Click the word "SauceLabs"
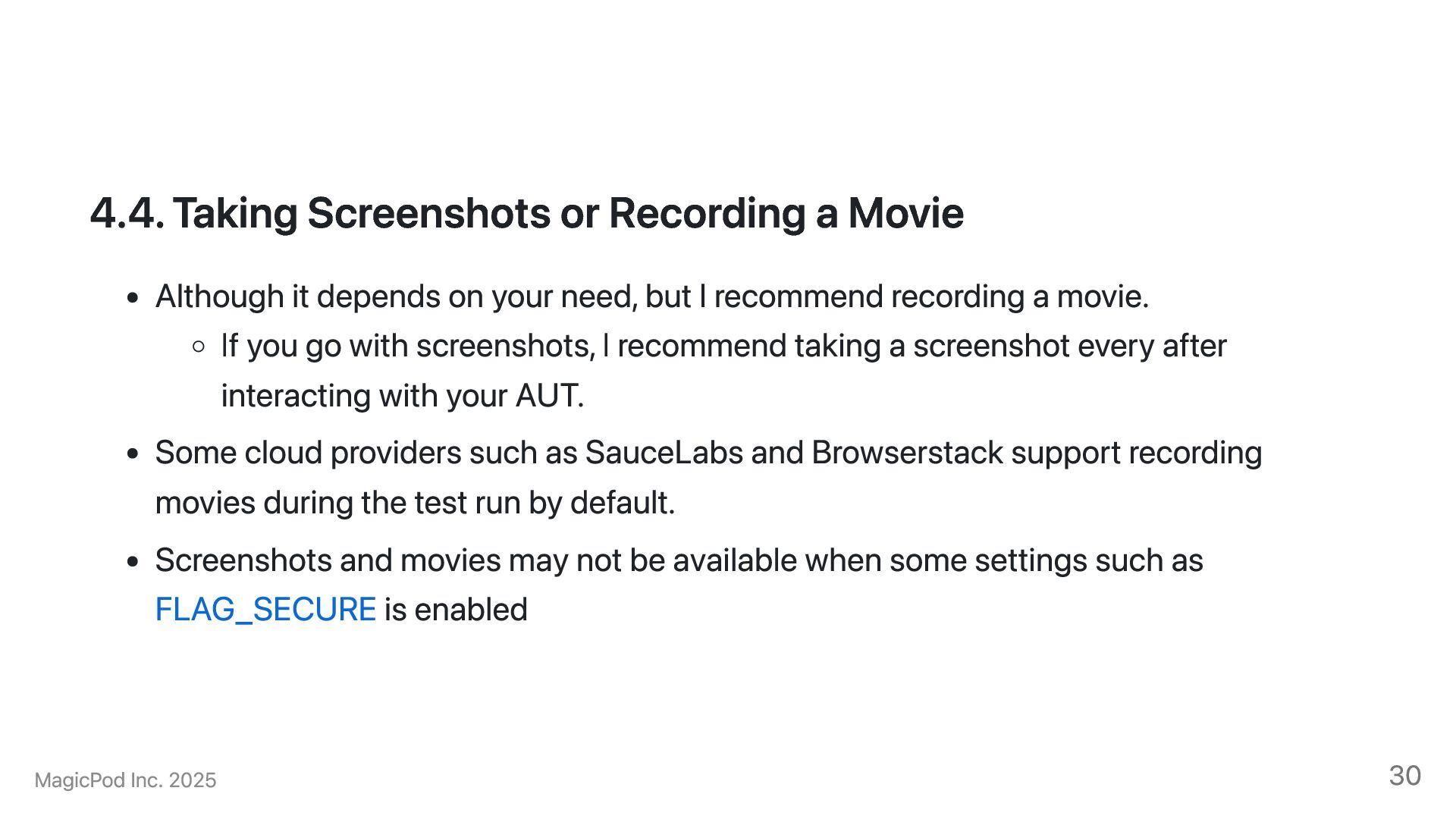Screen dimensions: 1456x819 tap(664, 453)
